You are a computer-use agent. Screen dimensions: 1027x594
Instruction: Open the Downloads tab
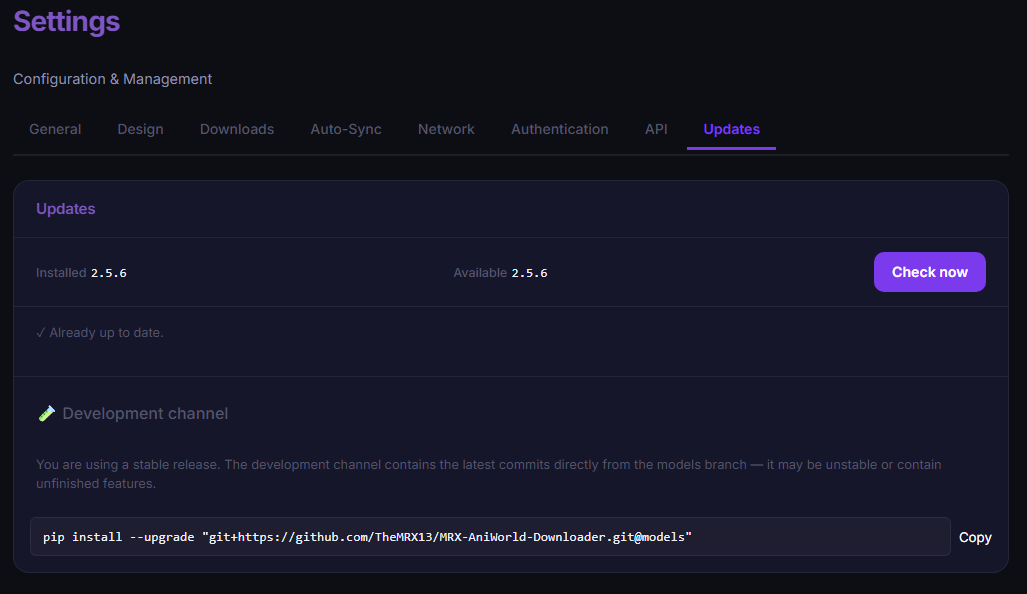pyautogui.click(x=236, y=129)
